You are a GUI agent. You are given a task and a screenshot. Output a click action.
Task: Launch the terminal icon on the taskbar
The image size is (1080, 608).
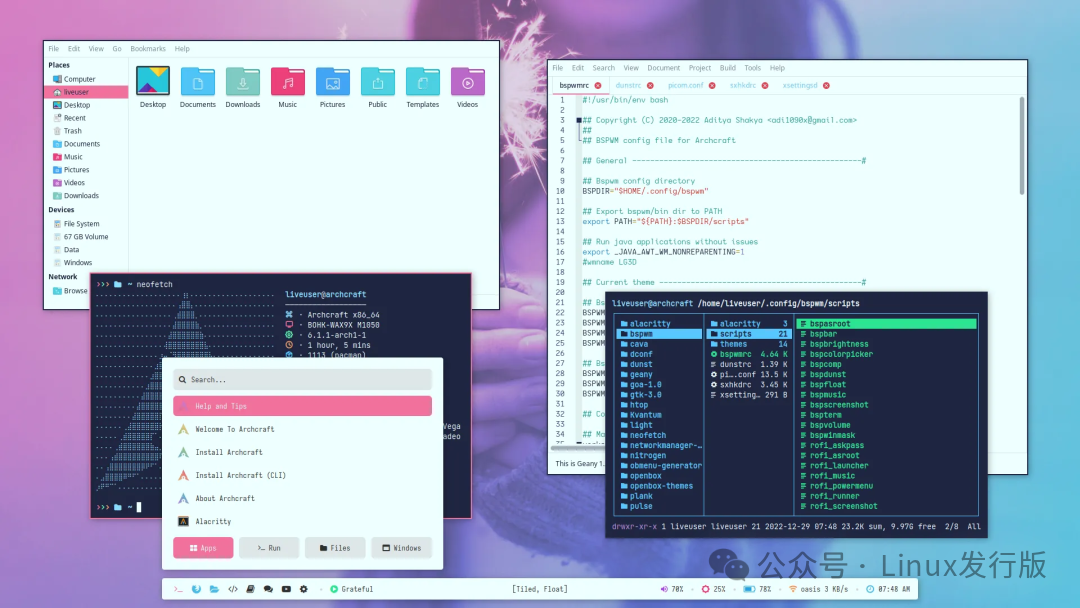[177, 589]
